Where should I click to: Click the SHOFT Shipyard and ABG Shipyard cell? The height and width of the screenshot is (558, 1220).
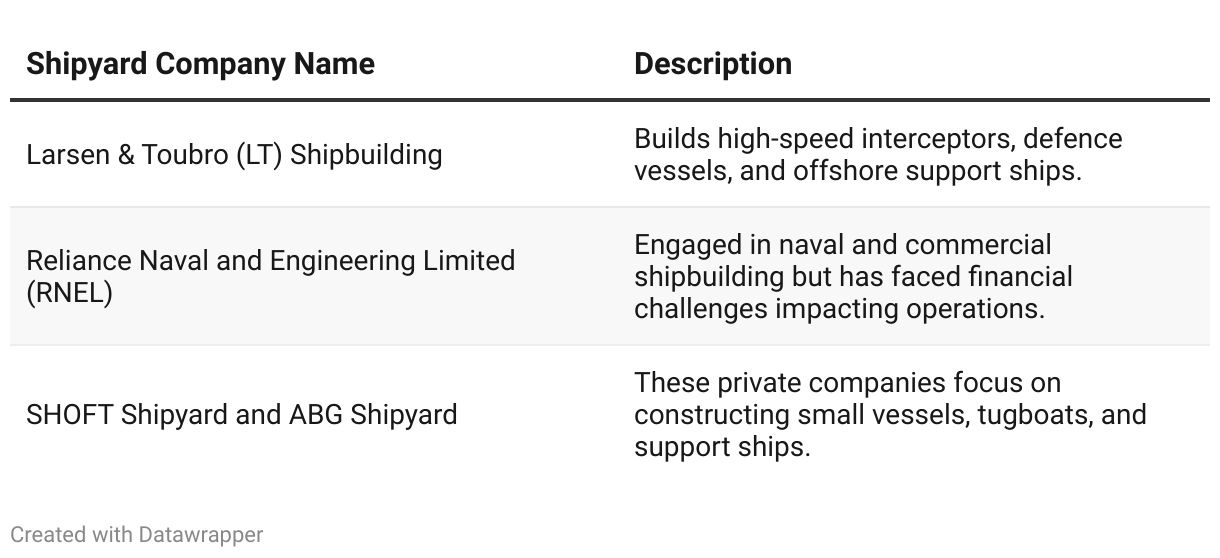pyautogui.click(x=241, y=414)
